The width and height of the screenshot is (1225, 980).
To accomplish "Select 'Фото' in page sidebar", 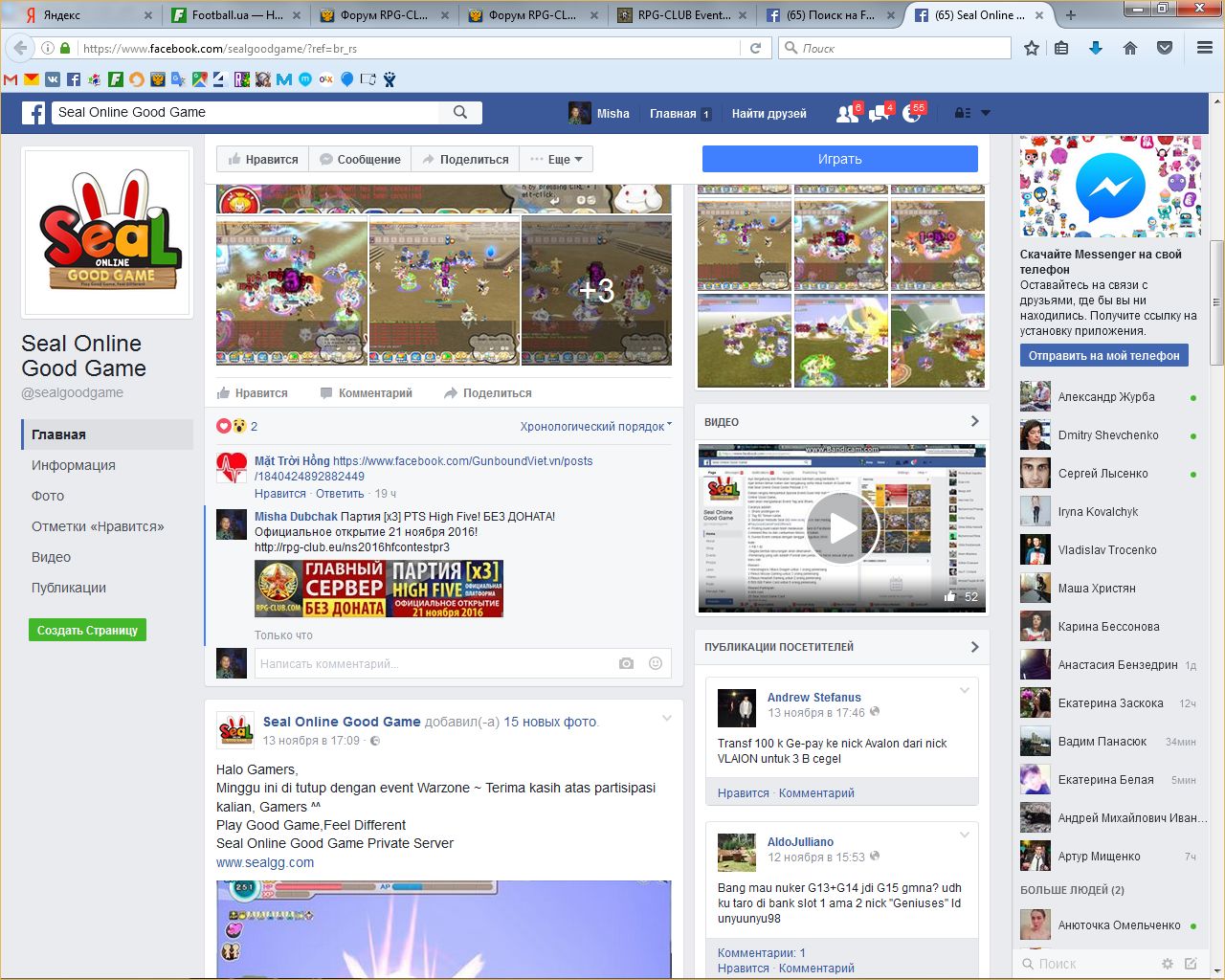I will (48, 496).
